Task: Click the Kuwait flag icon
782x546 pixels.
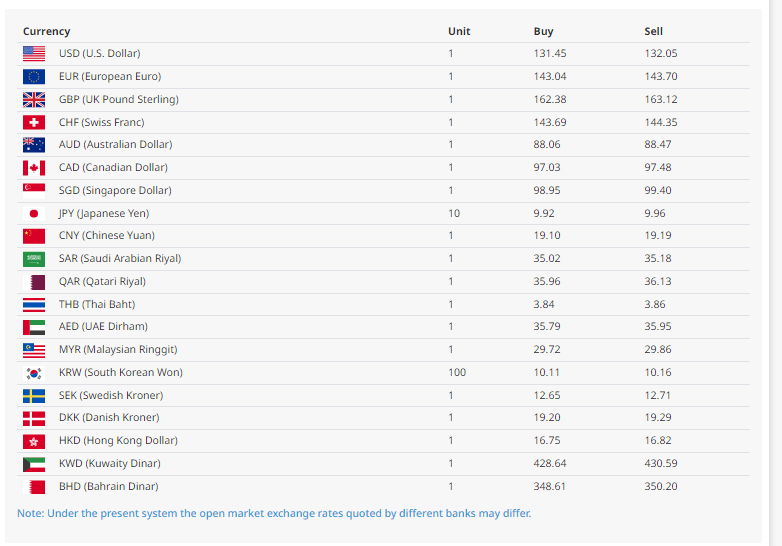Action: (x=34, y=464)
